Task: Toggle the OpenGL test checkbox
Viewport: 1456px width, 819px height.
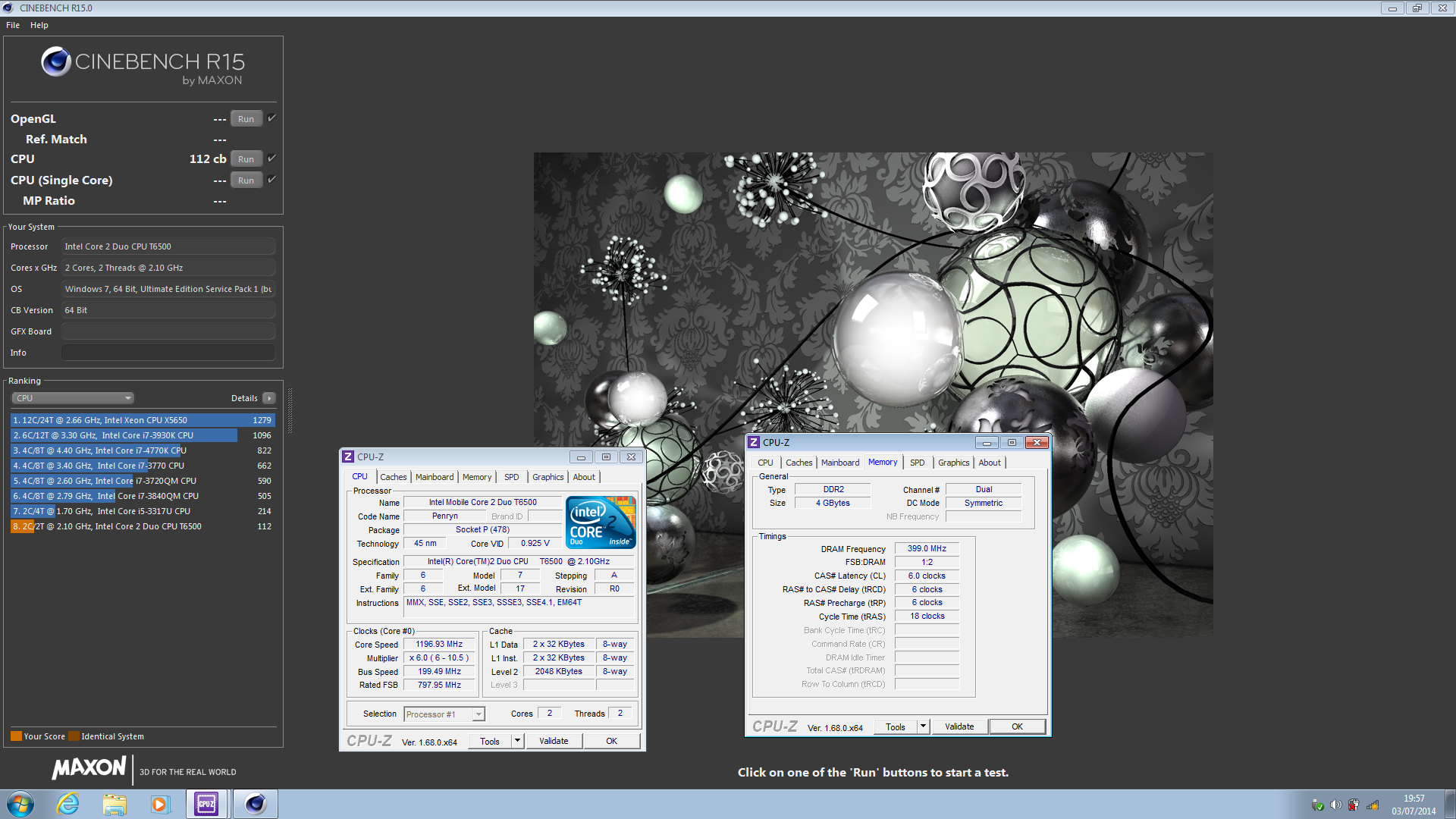Action: [x=271, y=118]
